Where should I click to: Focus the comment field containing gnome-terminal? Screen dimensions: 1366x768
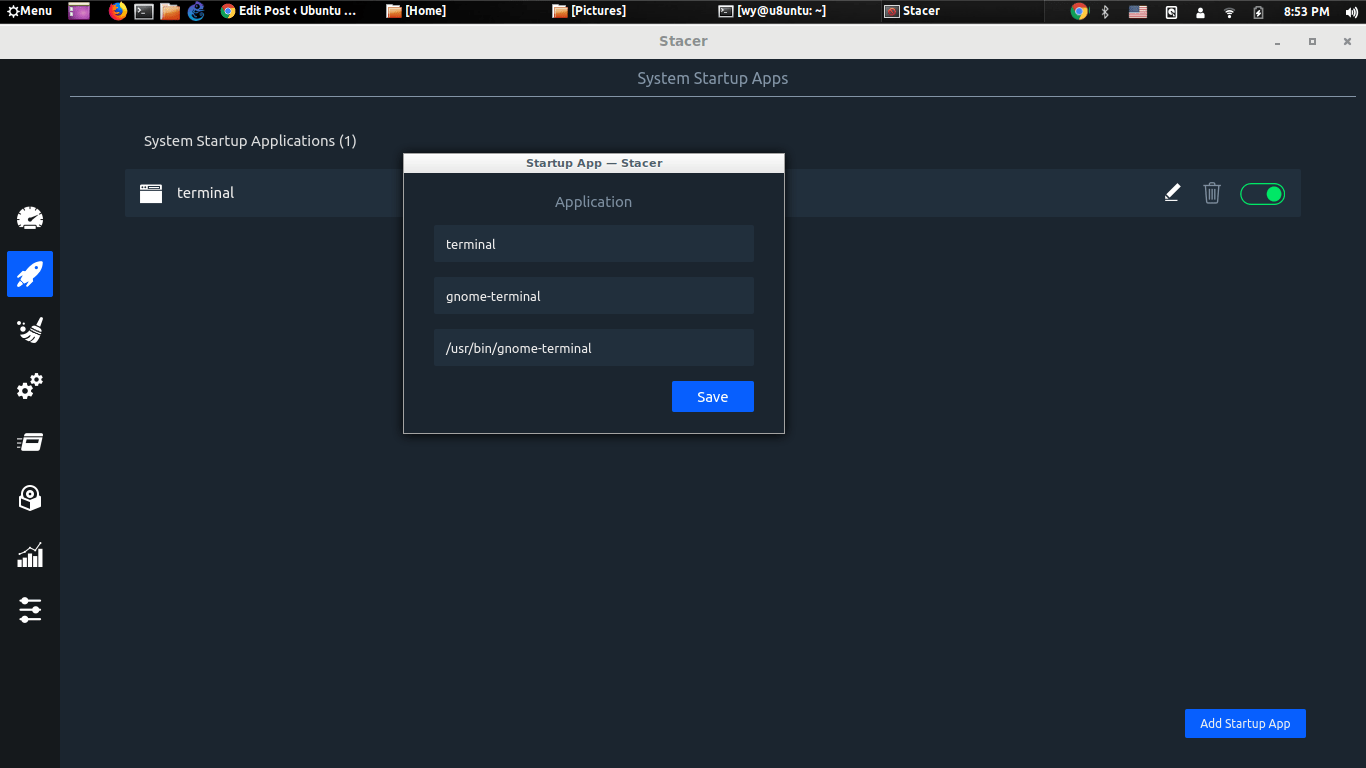coord(594,296)
